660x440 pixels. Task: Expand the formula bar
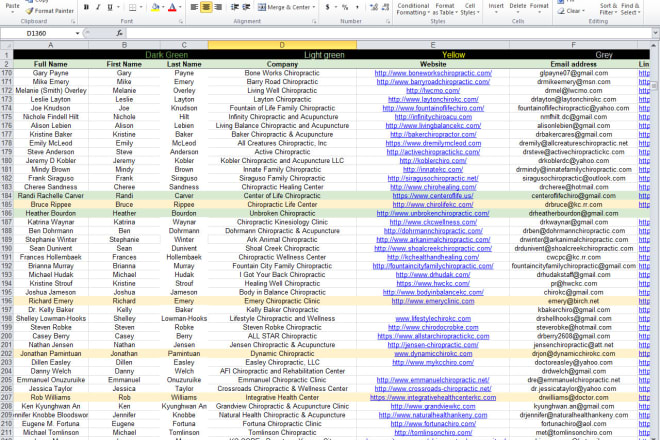coord(655,33)
